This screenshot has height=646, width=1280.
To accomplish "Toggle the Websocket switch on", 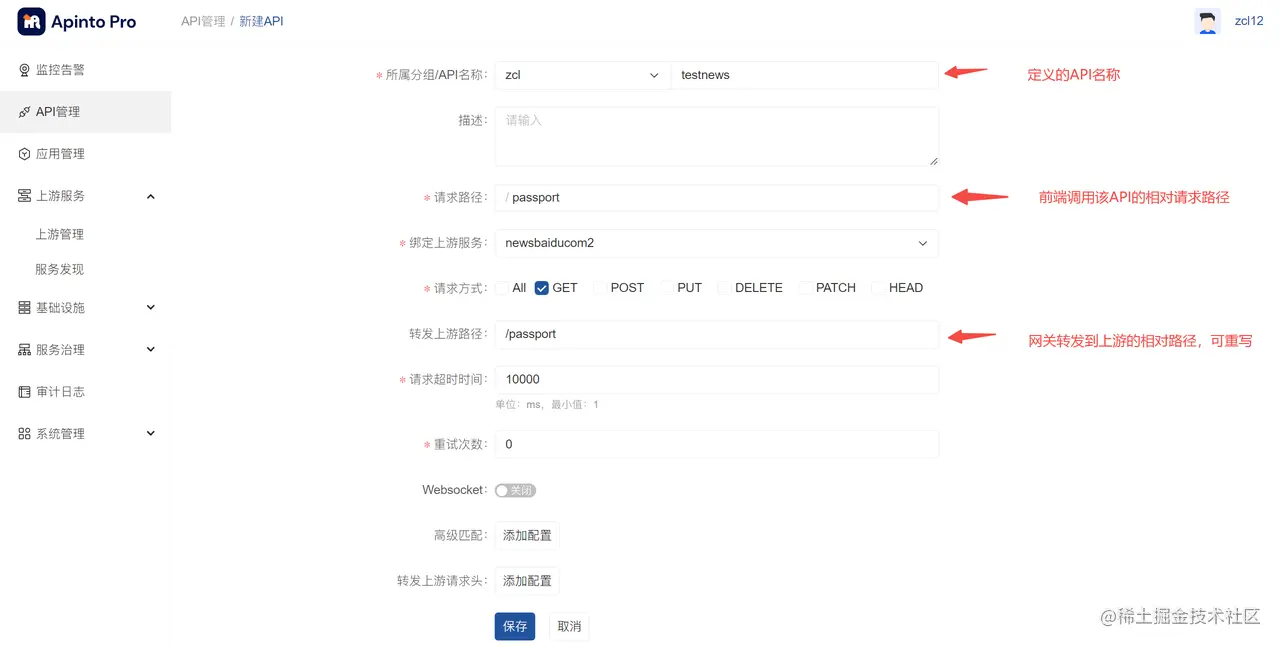I will click(516, 490).
